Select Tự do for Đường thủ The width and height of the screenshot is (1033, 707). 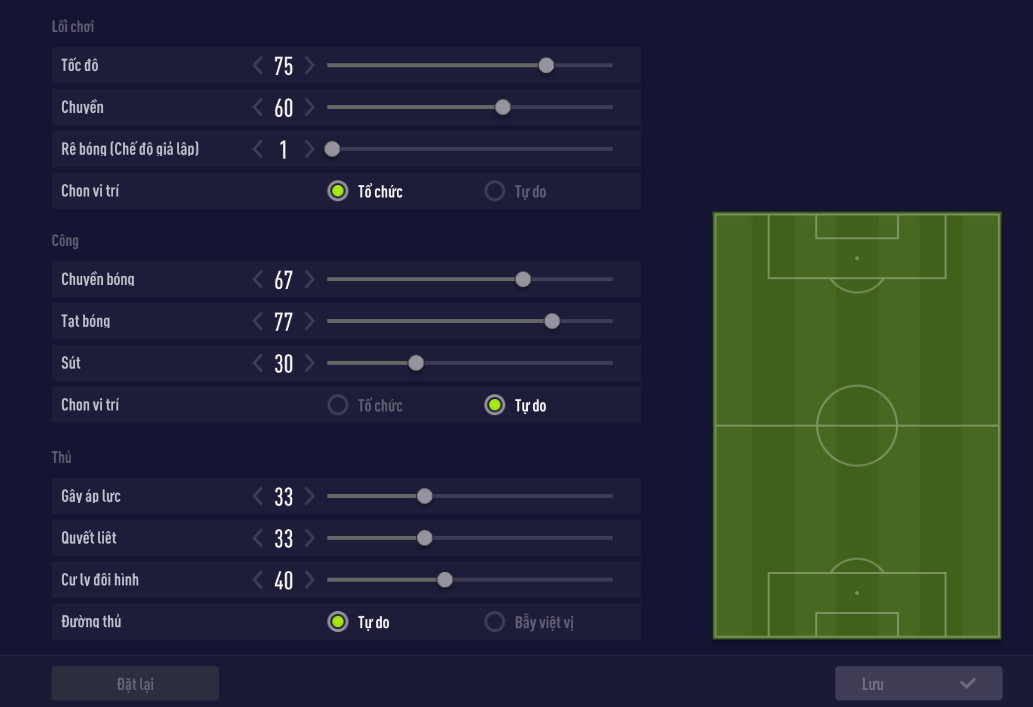click(x=338, y=622)
